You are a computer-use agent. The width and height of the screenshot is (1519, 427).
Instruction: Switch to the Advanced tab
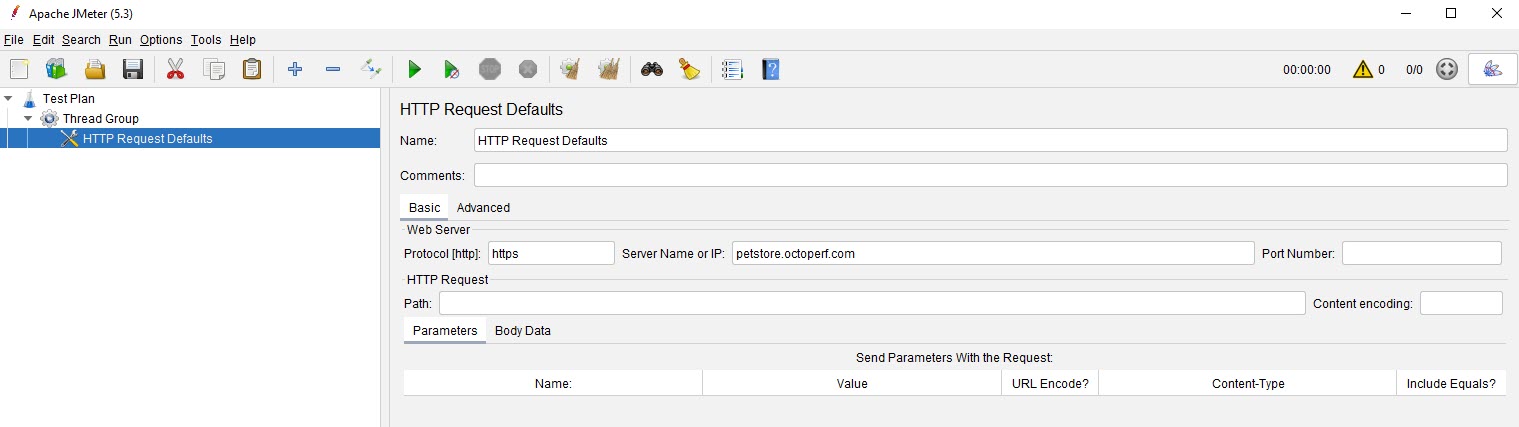pos(483,208)
